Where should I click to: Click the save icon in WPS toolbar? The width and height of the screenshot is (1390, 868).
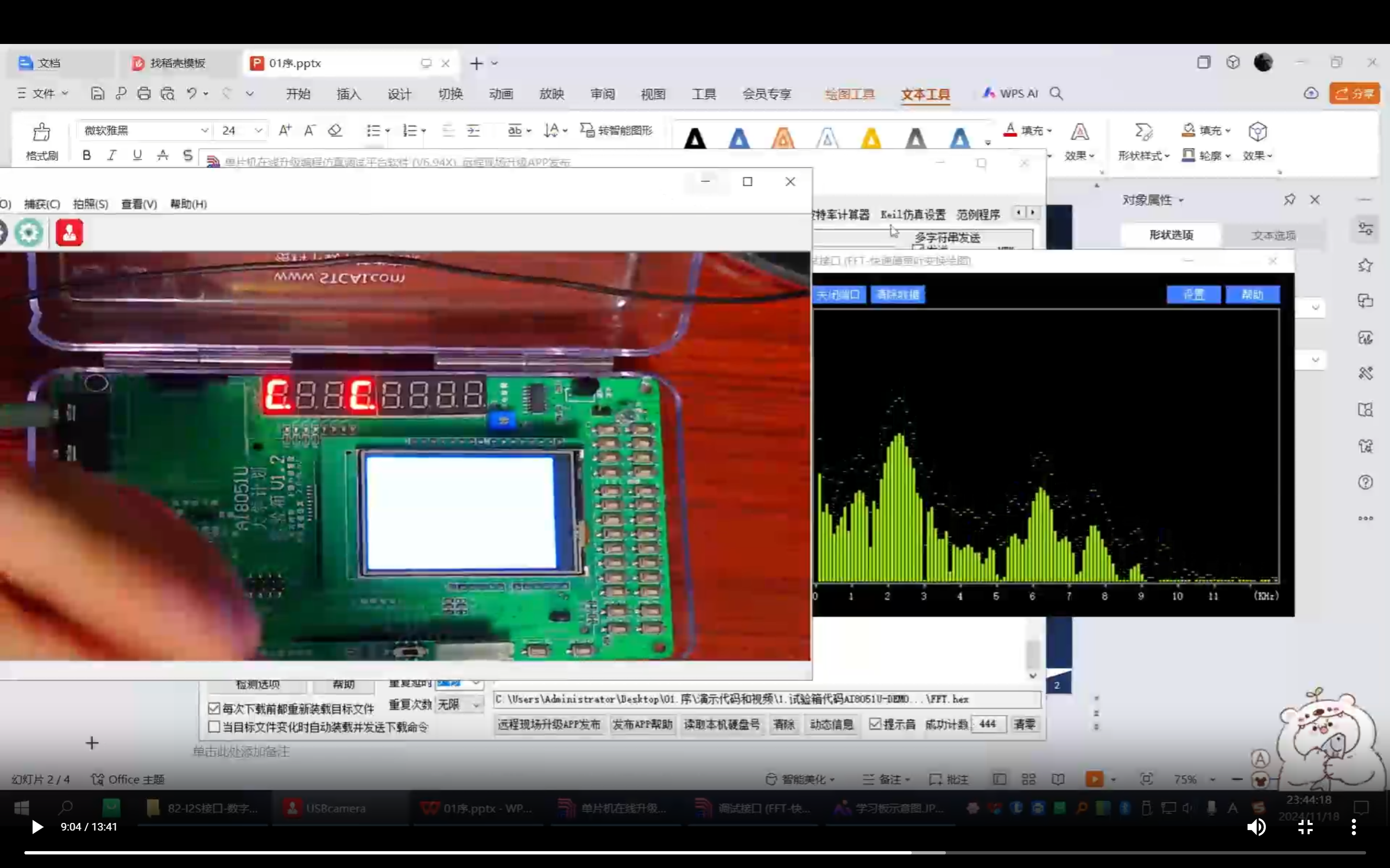click(98, 93)
